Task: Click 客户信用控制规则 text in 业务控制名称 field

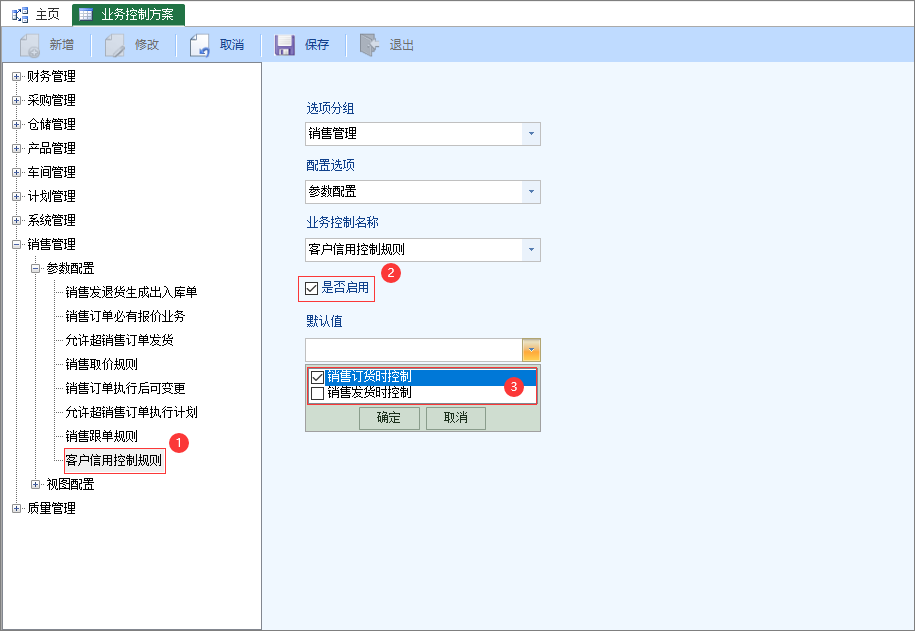Action: tap(357, 250)
